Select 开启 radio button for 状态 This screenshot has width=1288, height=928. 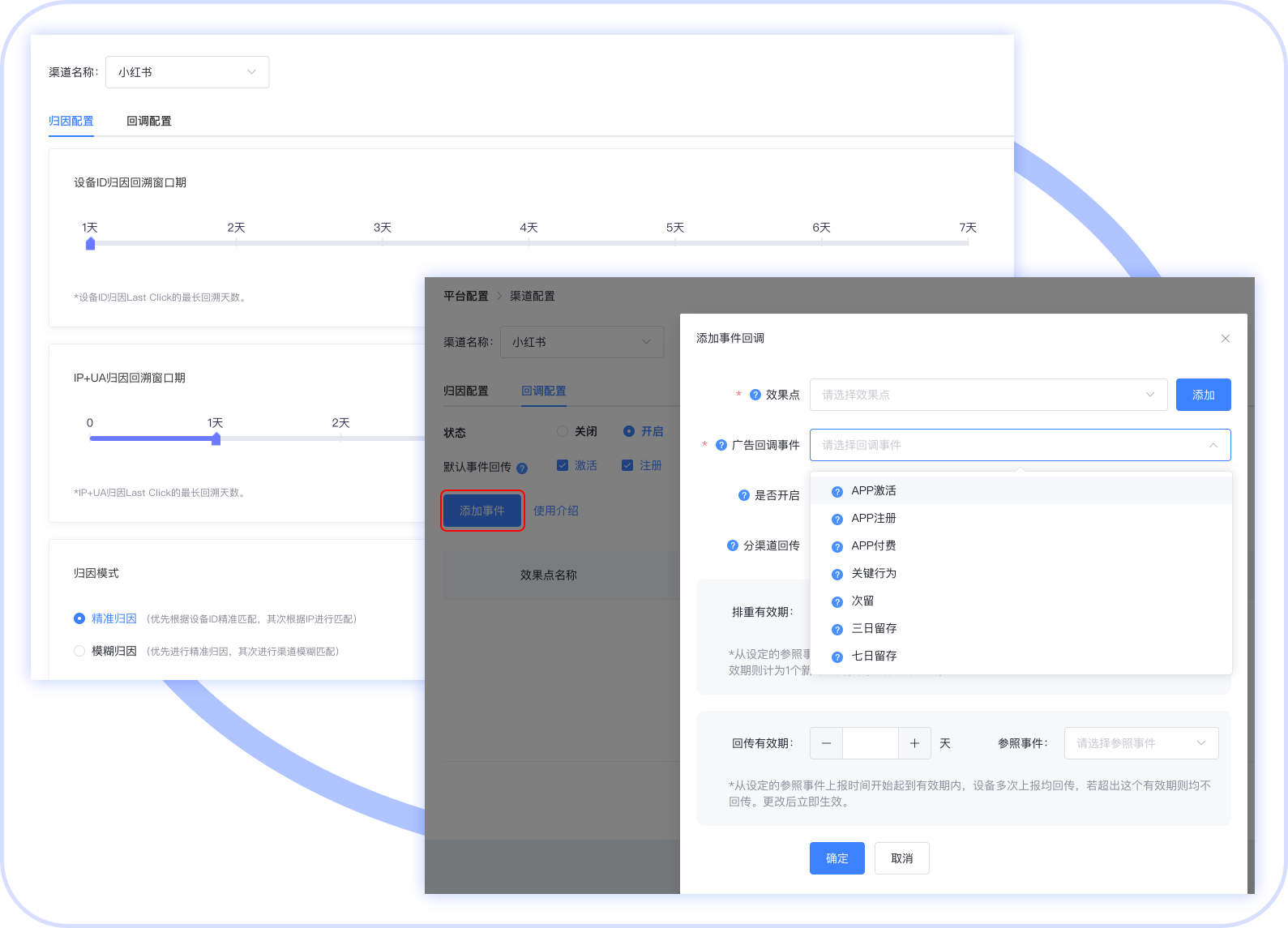pyautogui.click(x=629, y=431)
